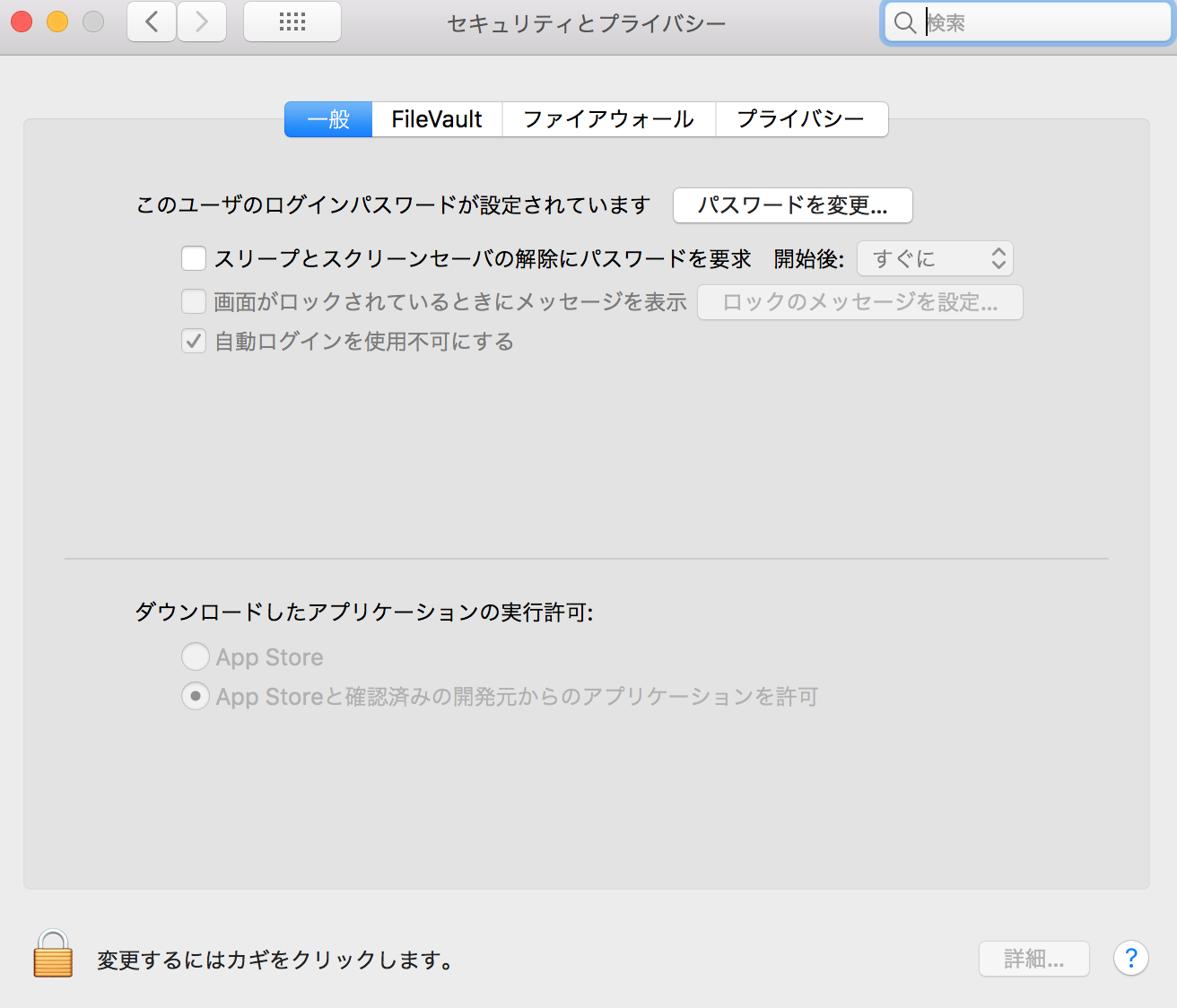Close window with red button
This screenshot has width=1177, height=1008.
click(22, 22)
